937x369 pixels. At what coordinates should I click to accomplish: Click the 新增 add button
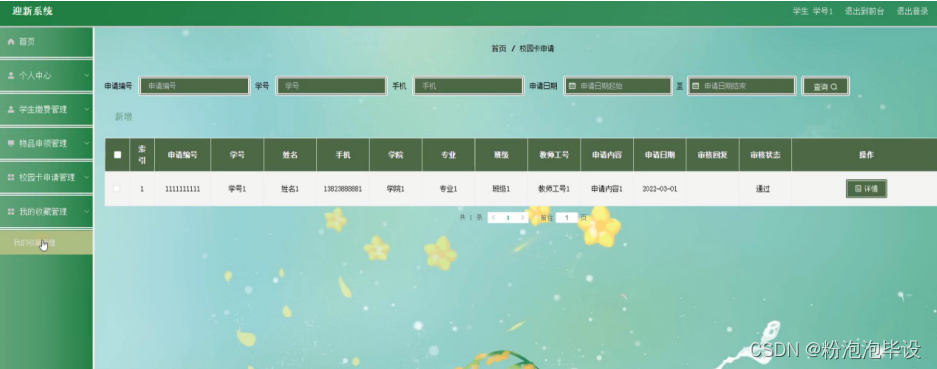pyautogui.click(x=124, y=117)
